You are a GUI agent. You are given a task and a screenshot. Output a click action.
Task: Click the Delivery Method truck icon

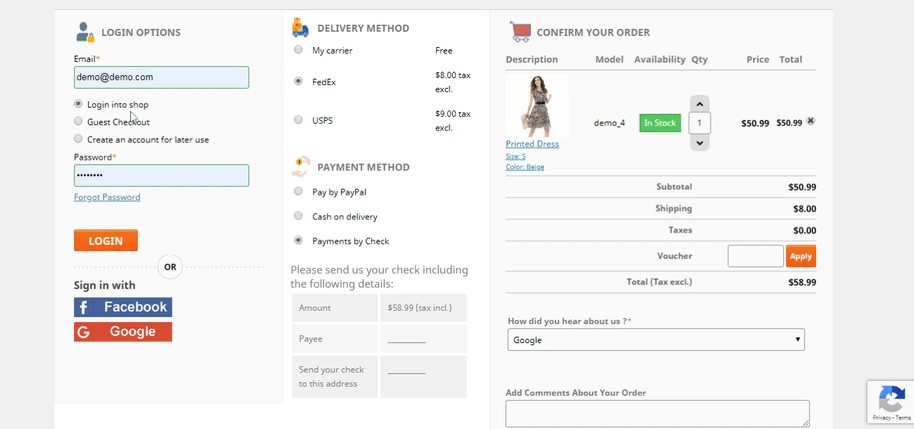(300, 27)
